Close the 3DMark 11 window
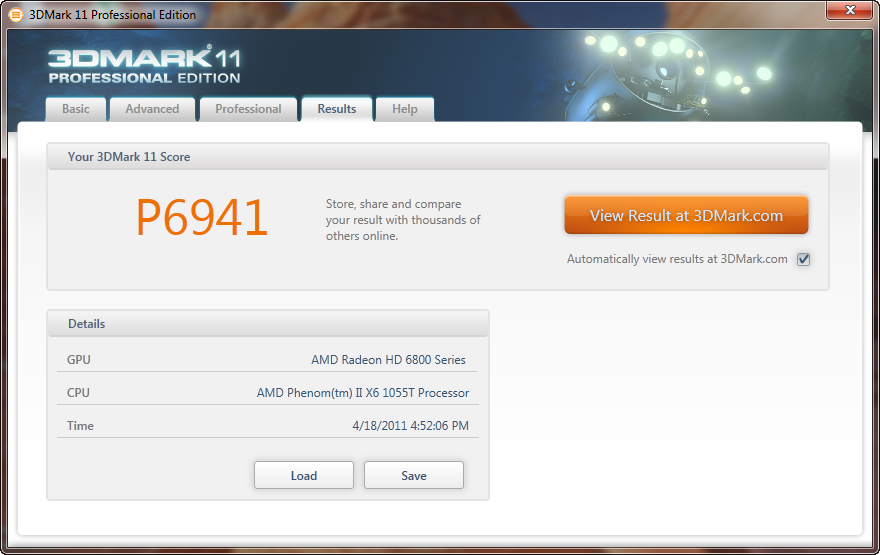Viewport: 880px width, 555px height. [x=850, y=10]
